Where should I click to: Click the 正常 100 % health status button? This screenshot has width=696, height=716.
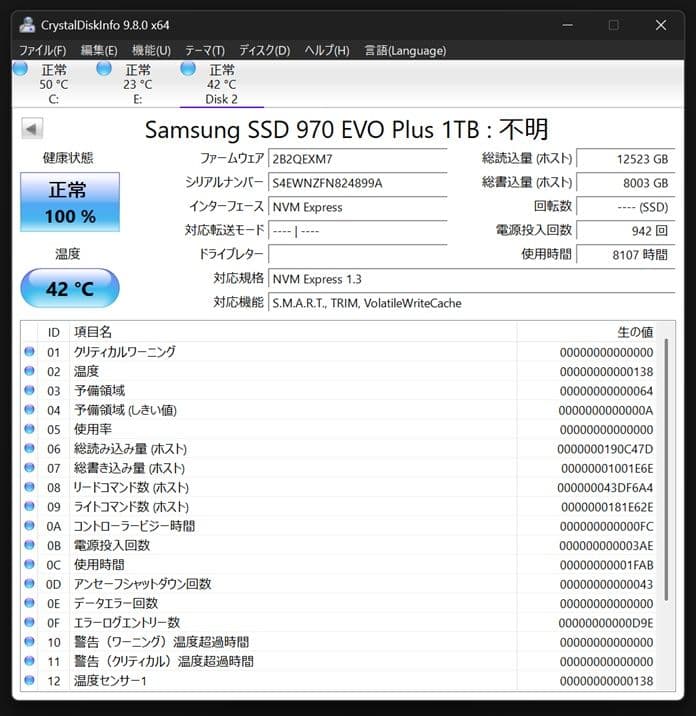70,202
